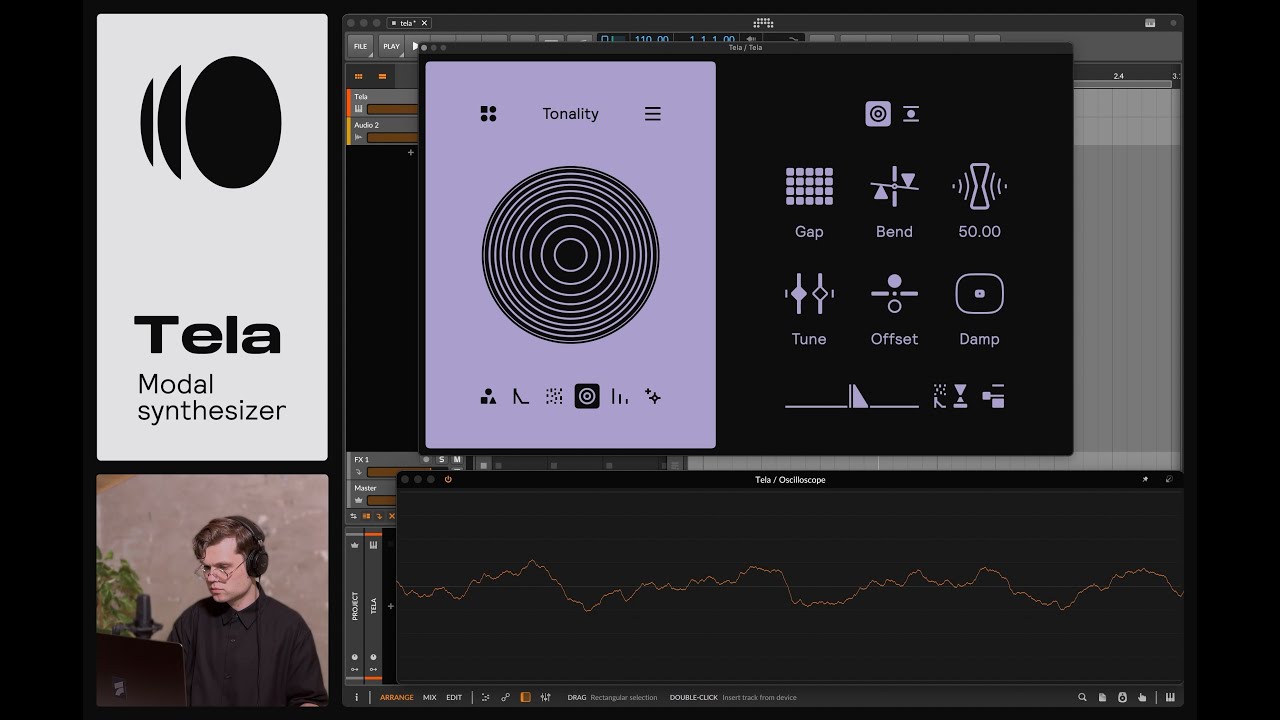
Task: Toggle the mixer faders icon in the bottom bar
Action: (x=545, y=698)
